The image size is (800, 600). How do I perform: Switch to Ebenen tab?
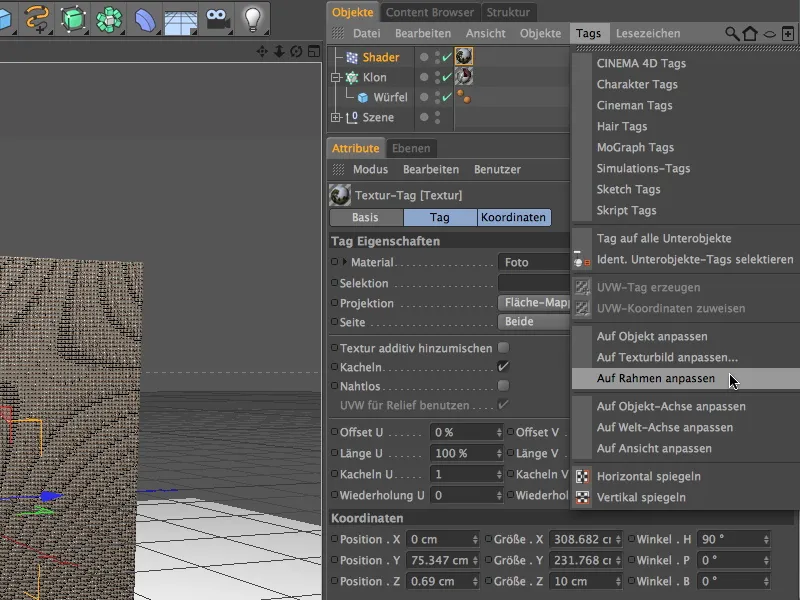coord(411,148)
